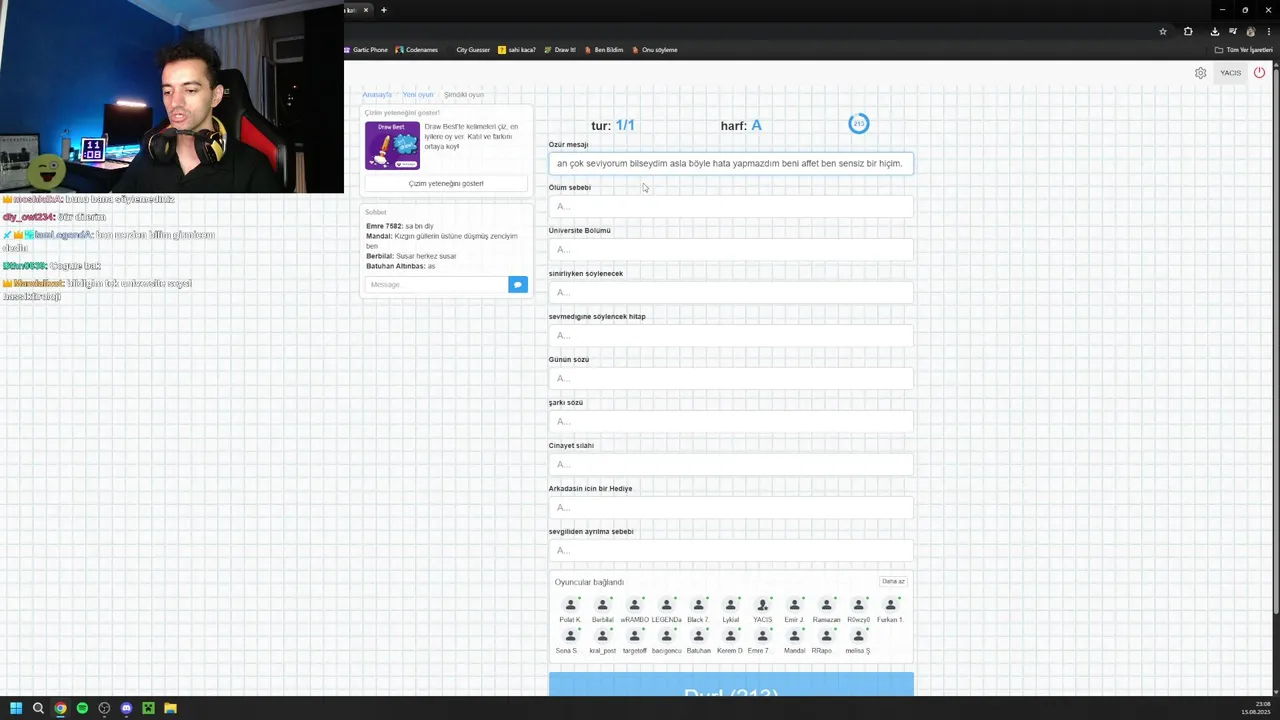
Task: Click the Oyuncular bağlandı heading
Action: tap(589, 582)
